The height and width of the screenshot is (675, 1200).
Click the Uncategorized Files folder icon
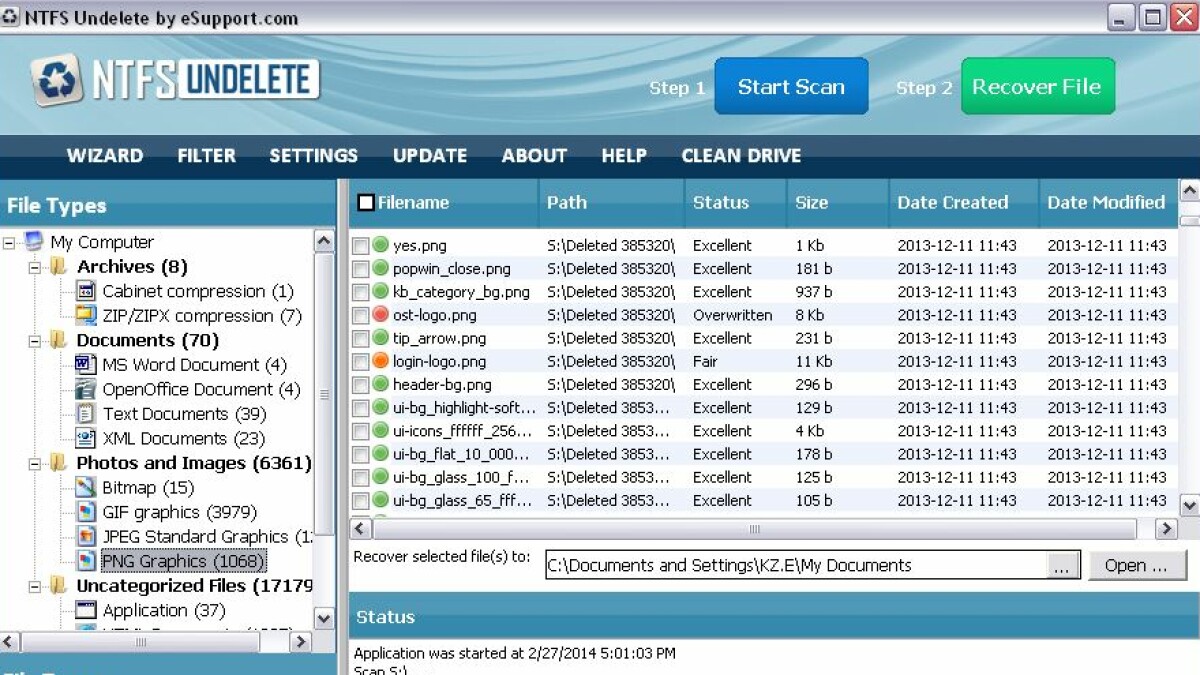coord(60,586)
